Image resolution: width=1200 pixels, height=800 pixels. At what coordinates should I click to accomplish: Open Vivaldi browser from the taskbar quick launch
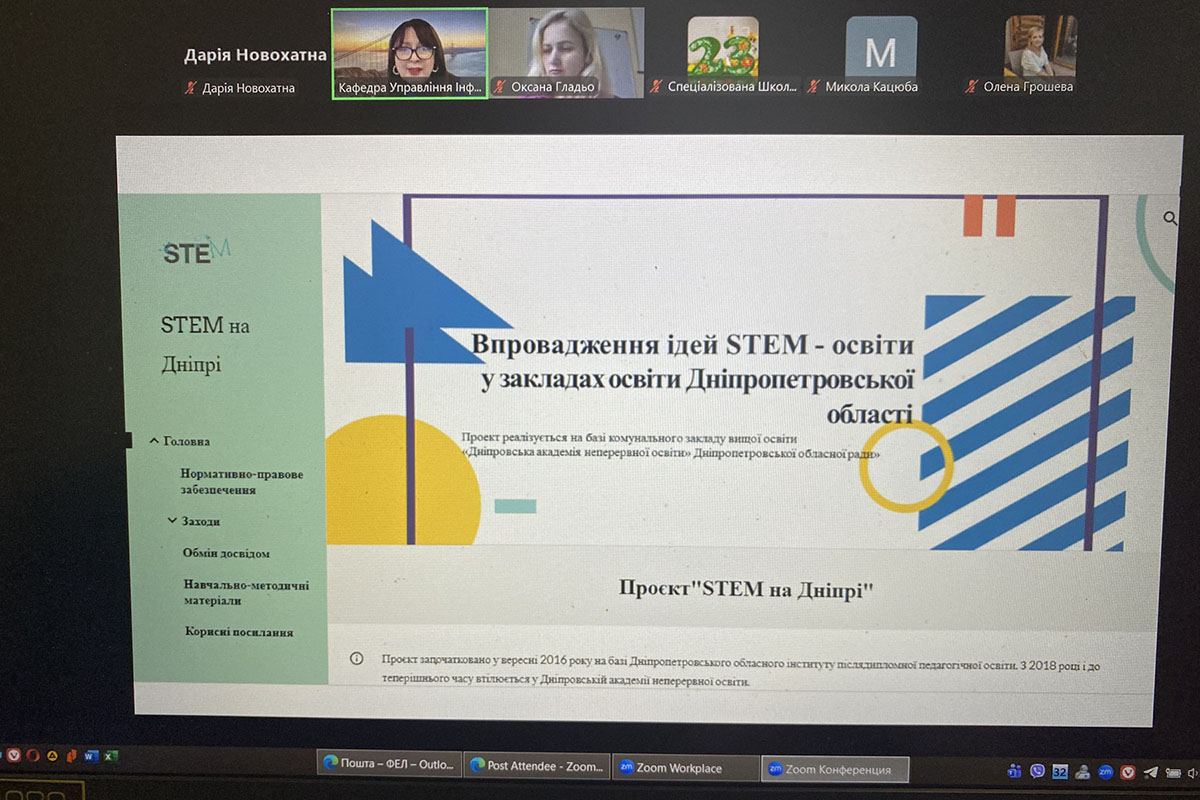click(14, 755)
